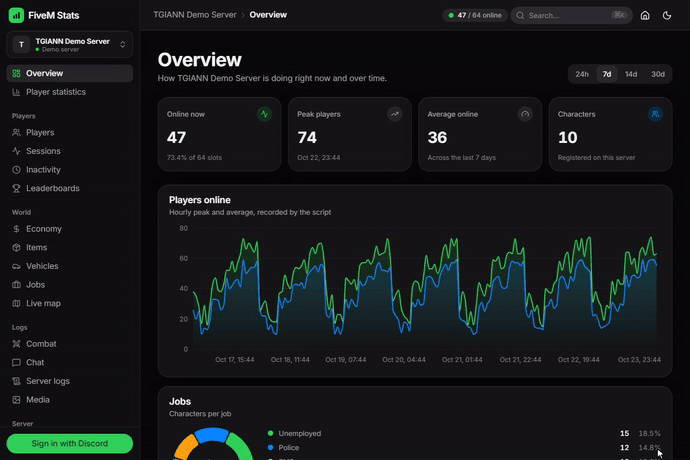Click the Average online gauge icon
This screenshot has width=690, height=460.
(525, 114)
